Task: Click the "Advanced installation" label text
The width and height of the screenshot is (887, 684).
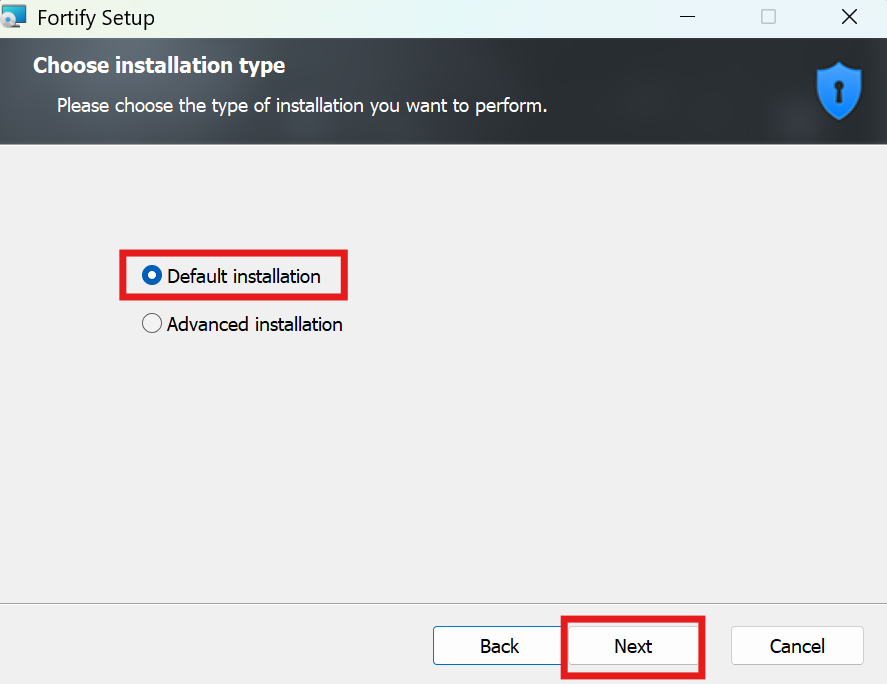Action: [x=254, y=324]
